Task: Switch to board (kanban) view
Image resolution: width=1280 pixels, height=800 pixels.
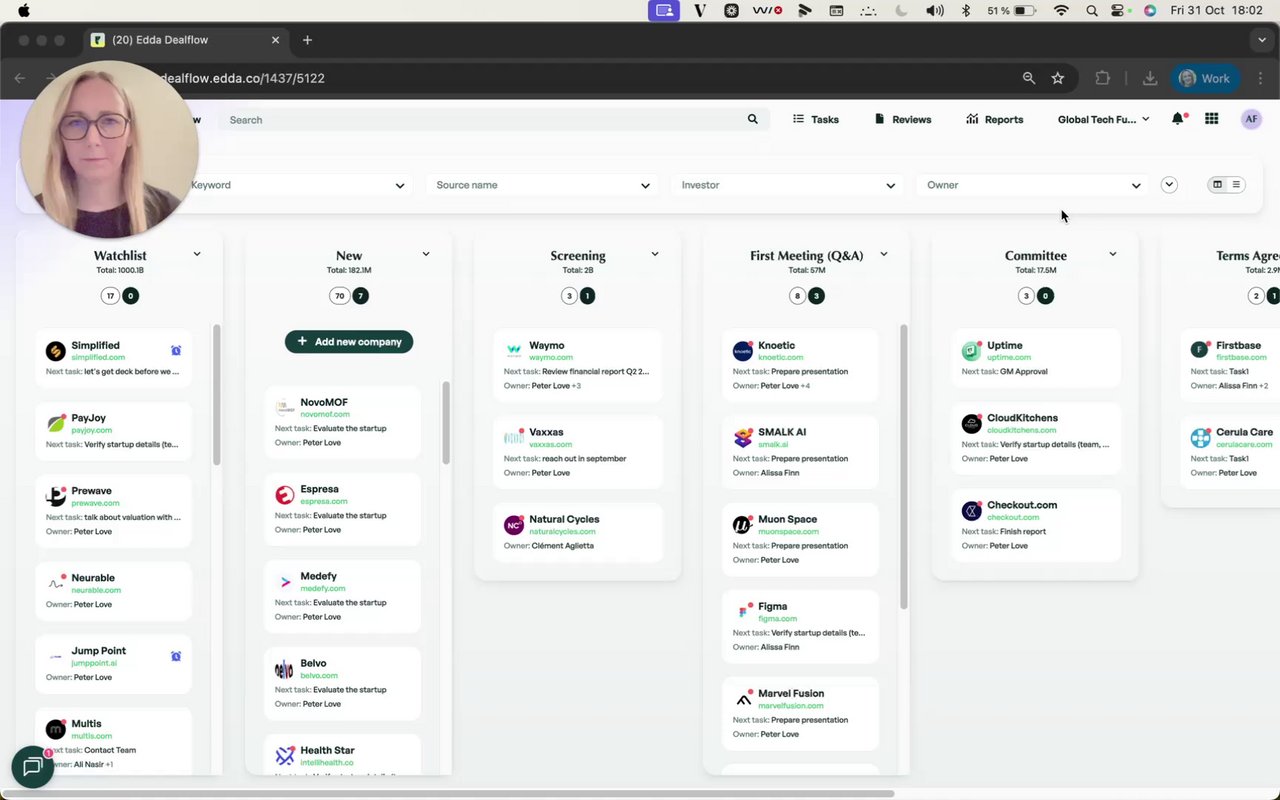Action: 1217,185
